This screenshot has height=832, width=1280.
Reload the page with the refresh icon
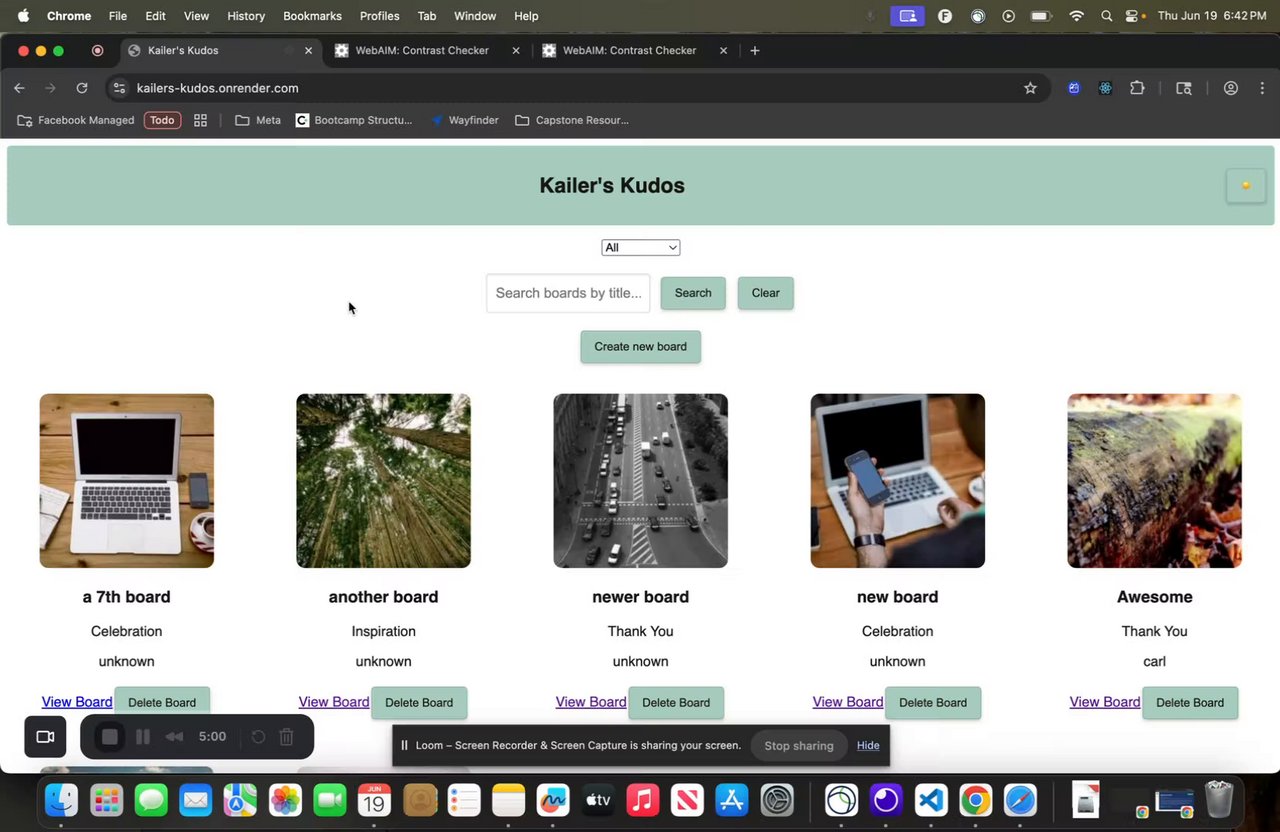pyautogui.click(x=82, y=88)
